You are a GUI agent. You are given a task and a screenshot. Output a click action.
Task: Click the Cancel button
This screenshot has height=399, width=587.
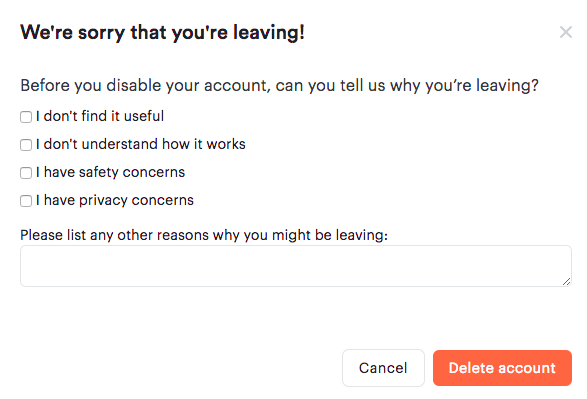tap(383, 368)
